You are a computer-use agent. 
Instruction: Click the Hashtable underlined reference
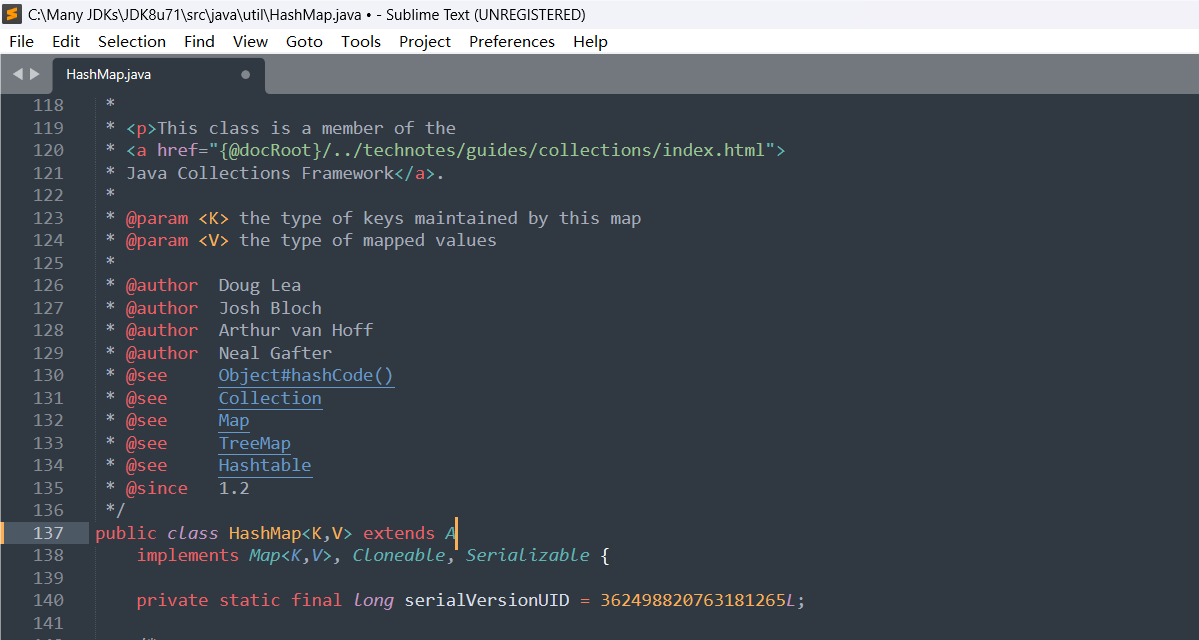265,465
